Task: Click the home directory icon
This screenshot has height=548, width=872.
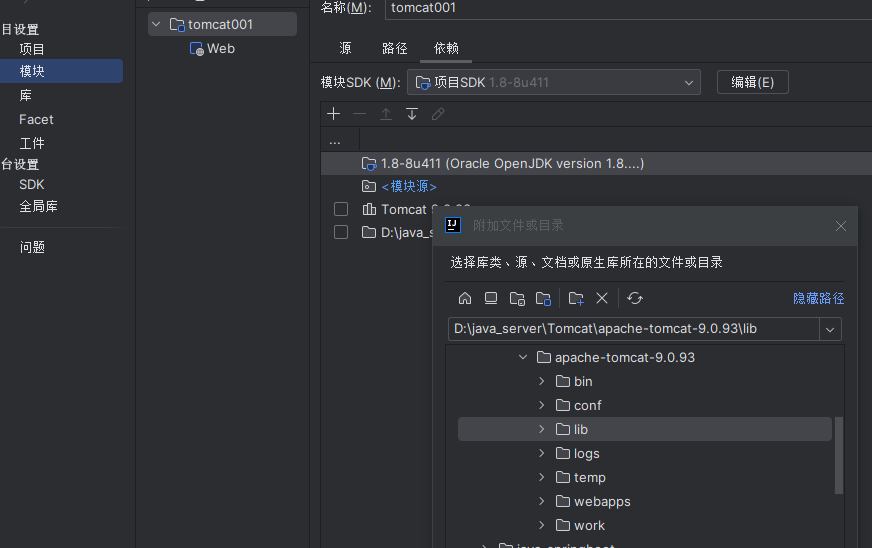Action: (465, 298)
